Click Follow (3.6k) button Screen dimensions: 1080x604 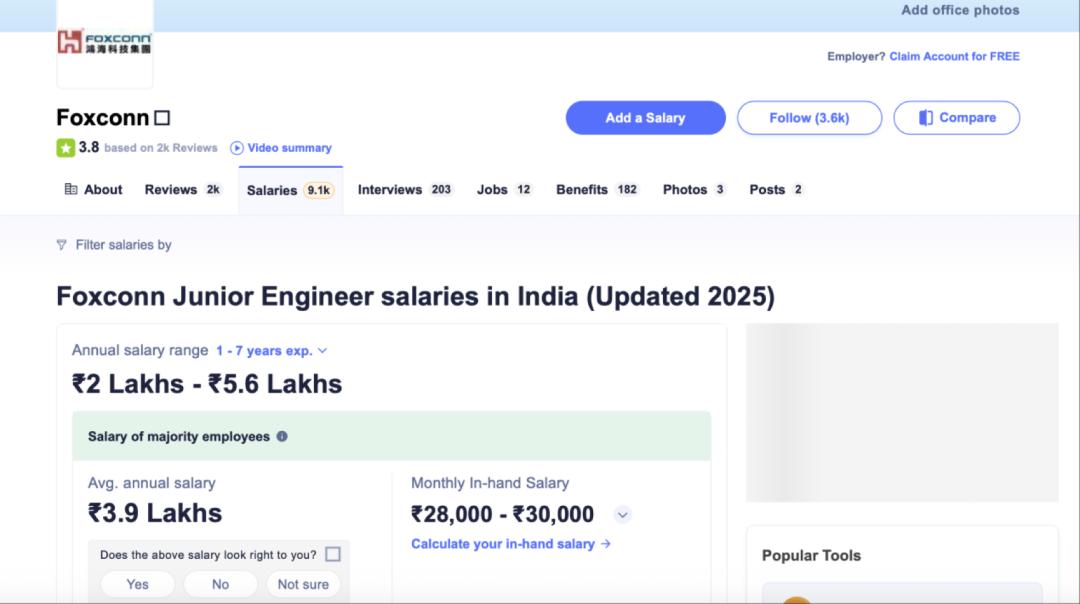tap(809, 118)
